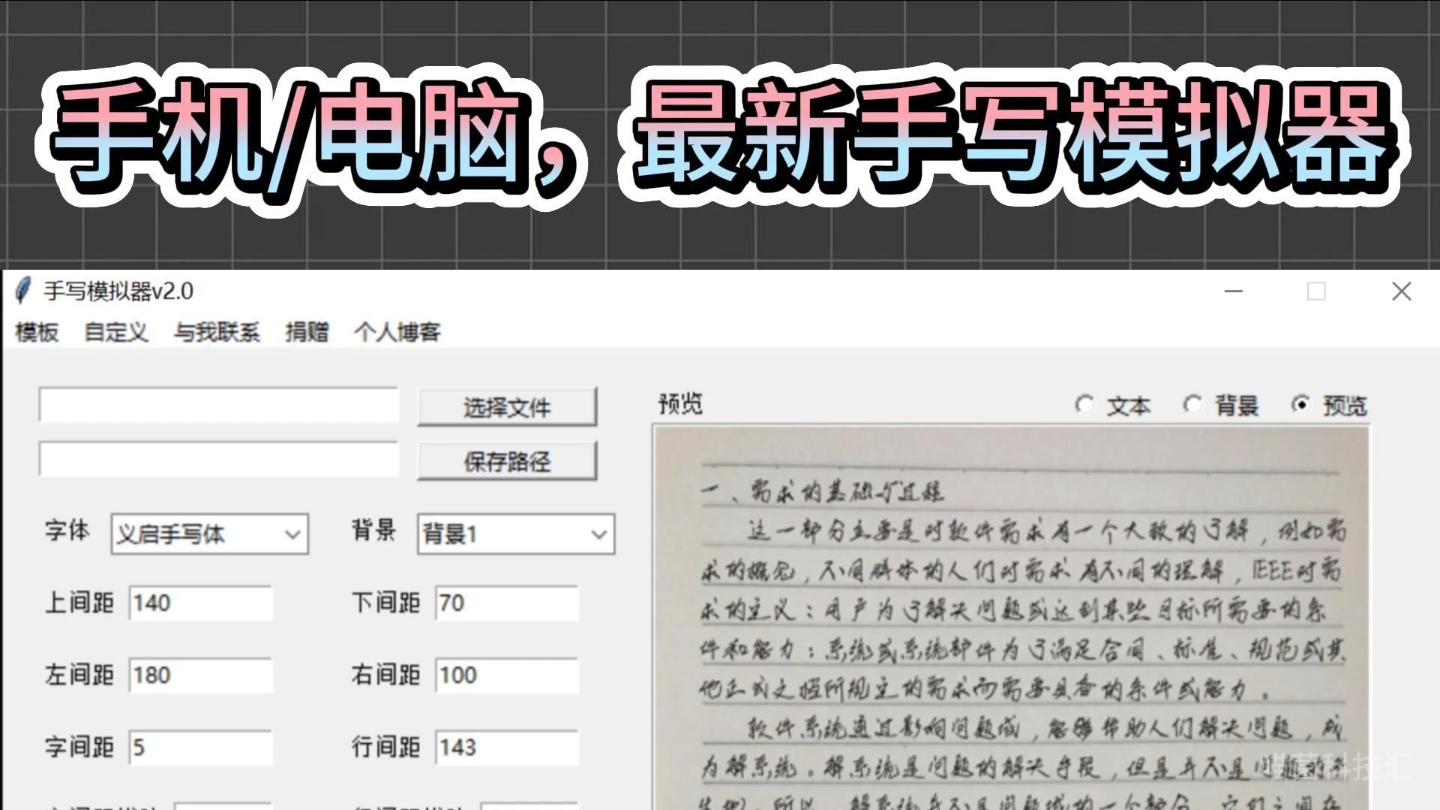Close the 手写模拟器 window
The width and height of the screenshot is (1440, 810).
click(x=1402, y=291)
